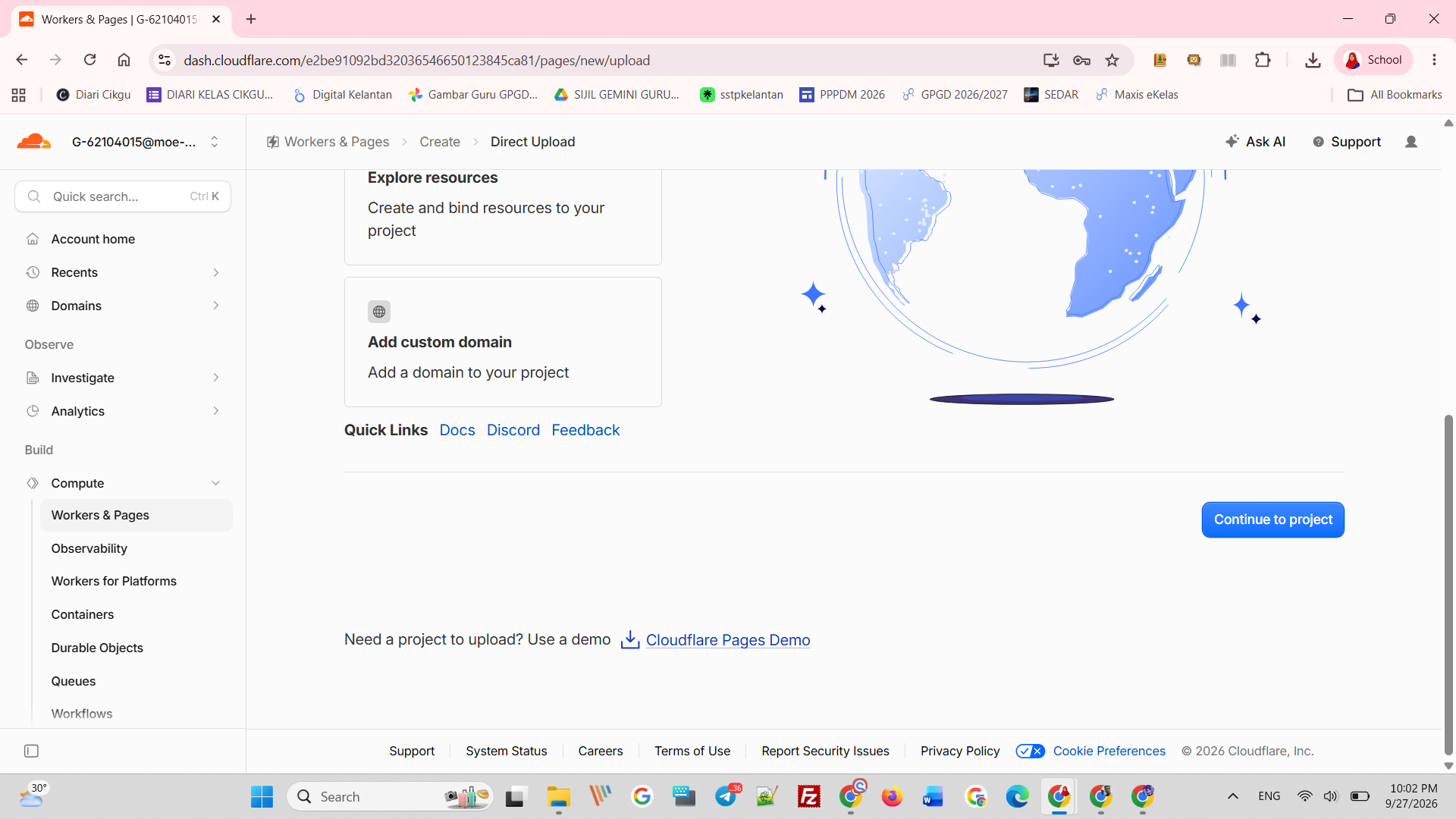Open footer System Status link
This screenshot has height=819, width=1456.
click(507, 751)
